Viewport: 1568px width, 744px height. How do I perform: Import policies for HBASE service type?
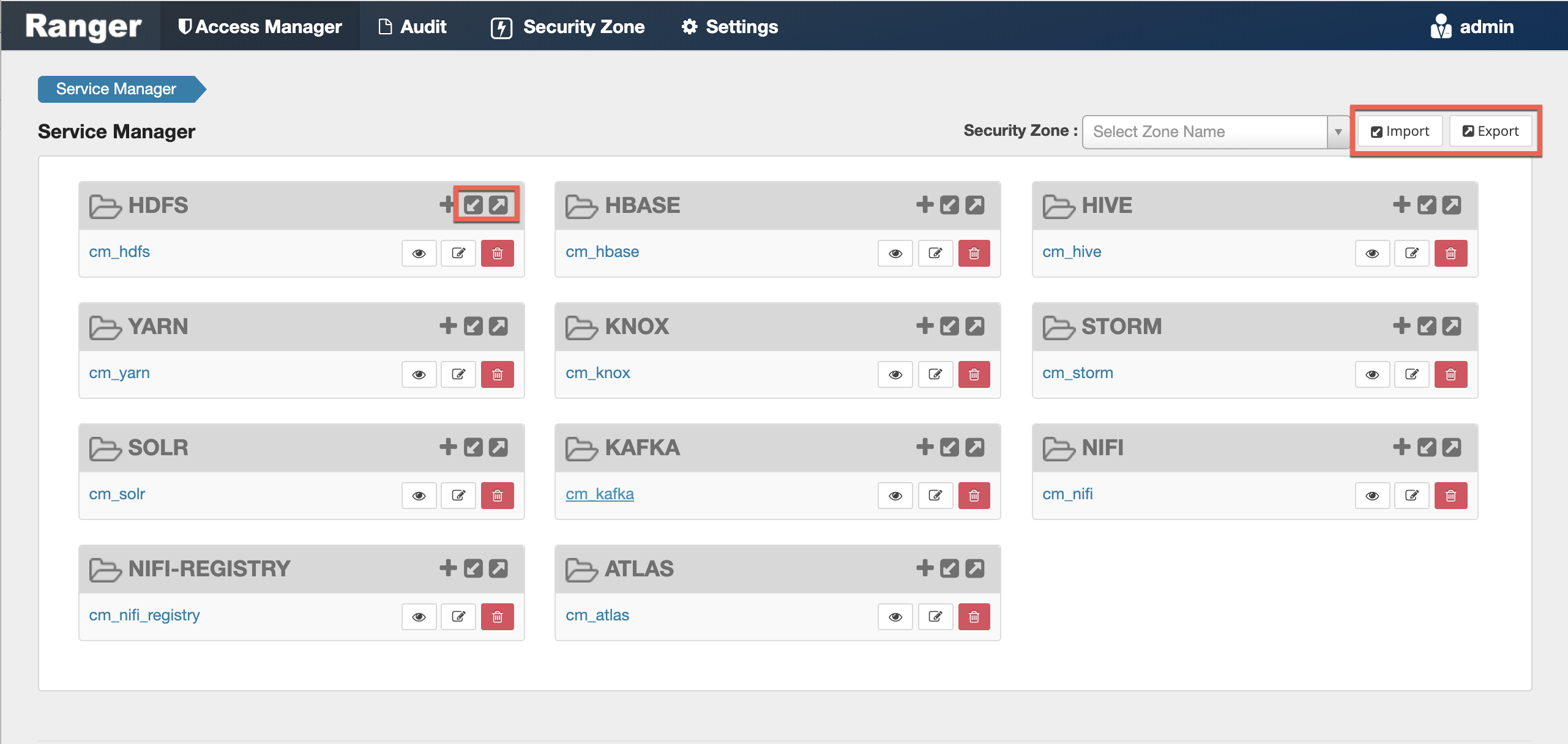(950, 204)
